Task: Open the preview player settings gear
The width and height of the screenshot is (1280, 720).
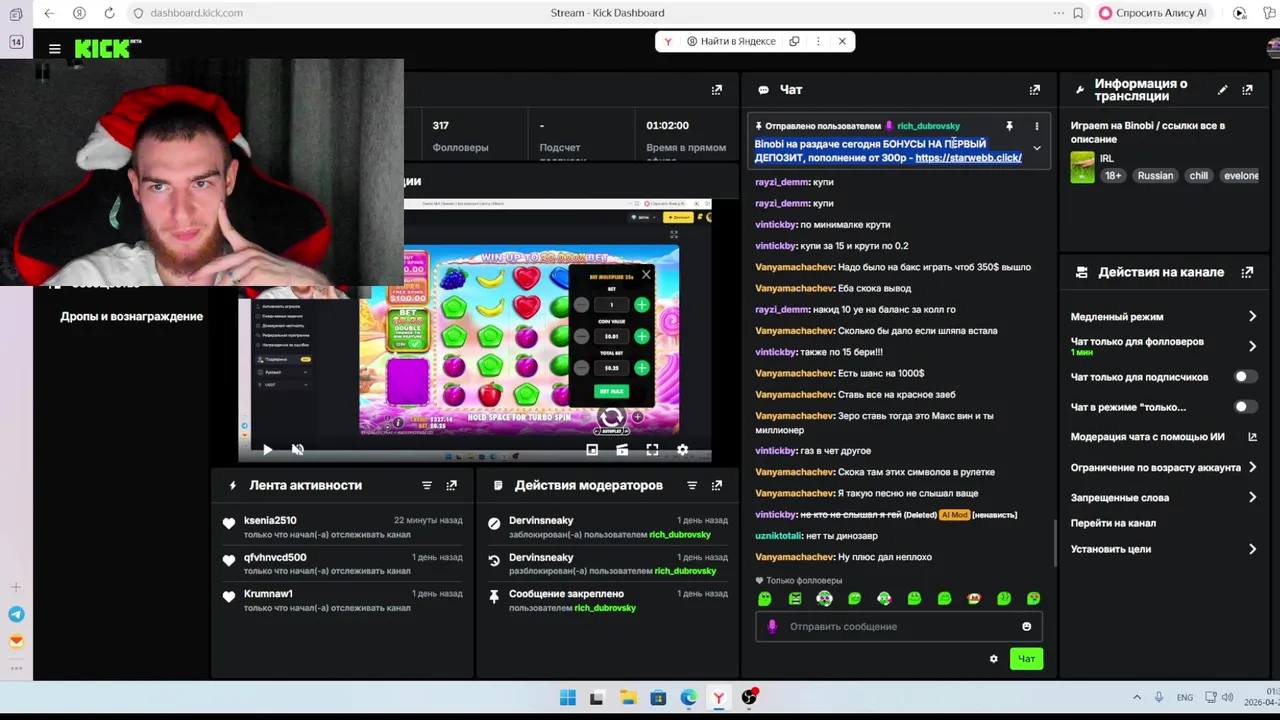Action: [682, 450]
